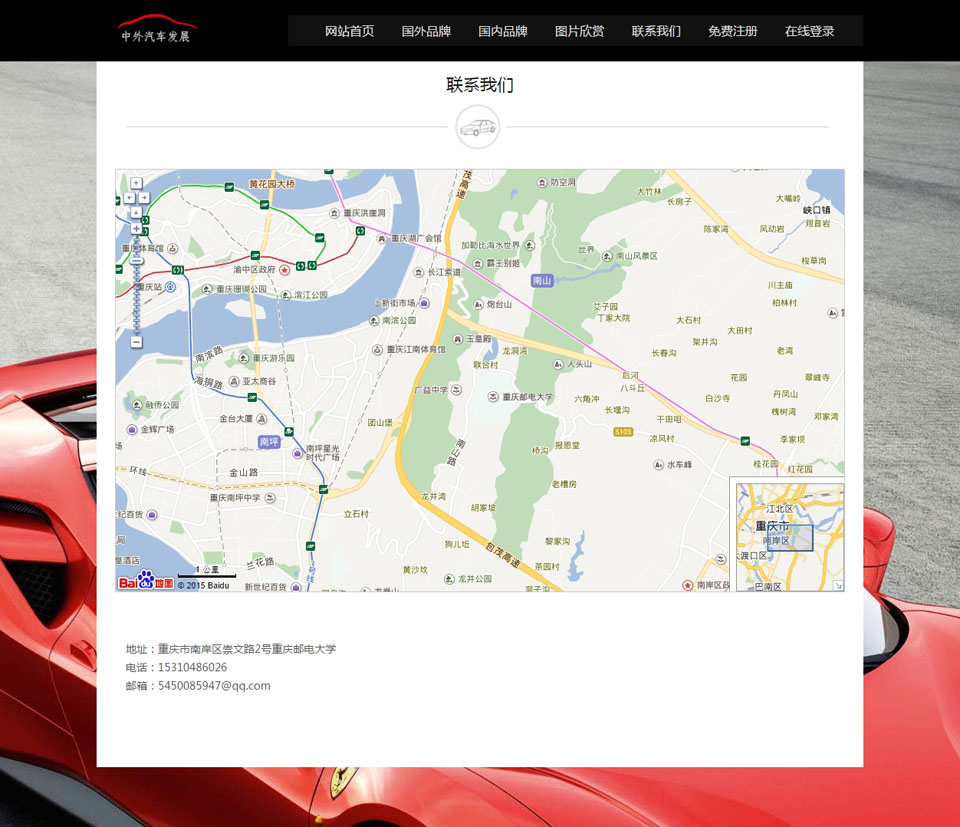Pan the map left with the left-arrow button

(129, 198)
